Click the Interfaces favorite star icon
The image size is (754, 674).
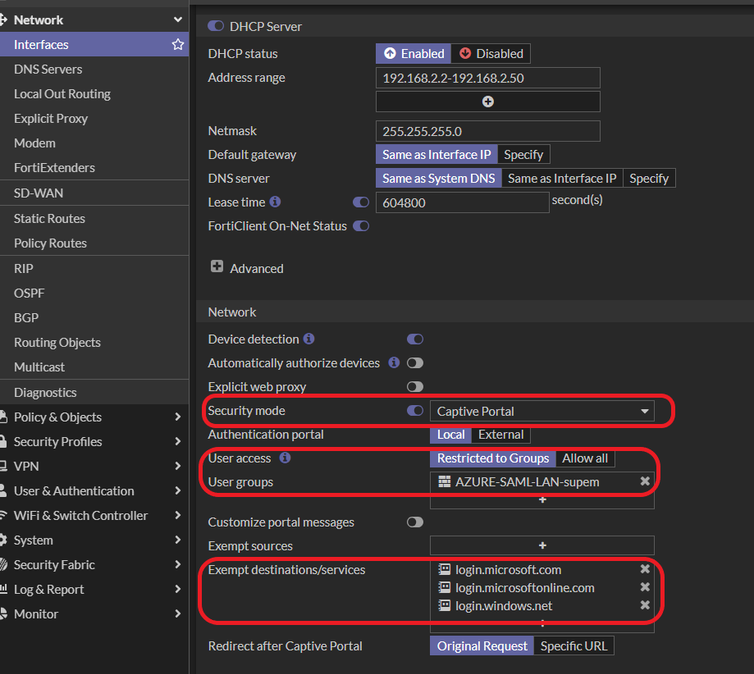tap(178, 45)
